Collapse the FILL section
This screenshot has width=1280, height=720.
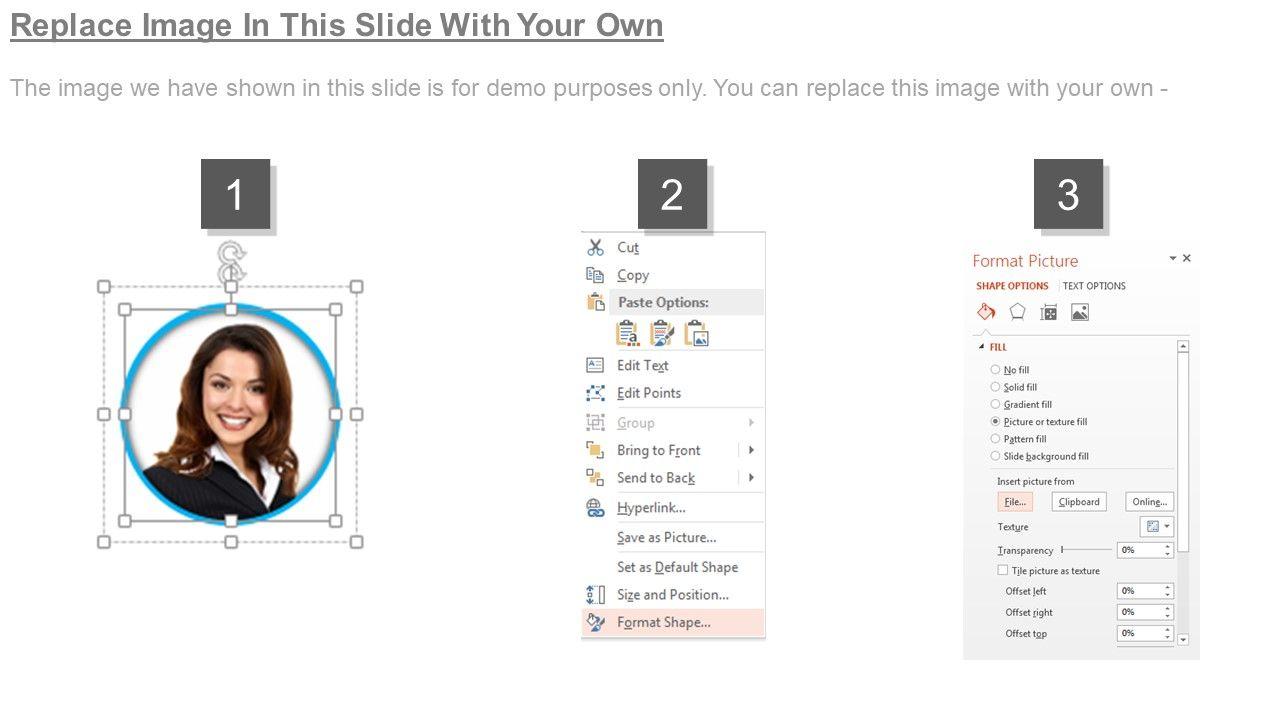[982, 347]
